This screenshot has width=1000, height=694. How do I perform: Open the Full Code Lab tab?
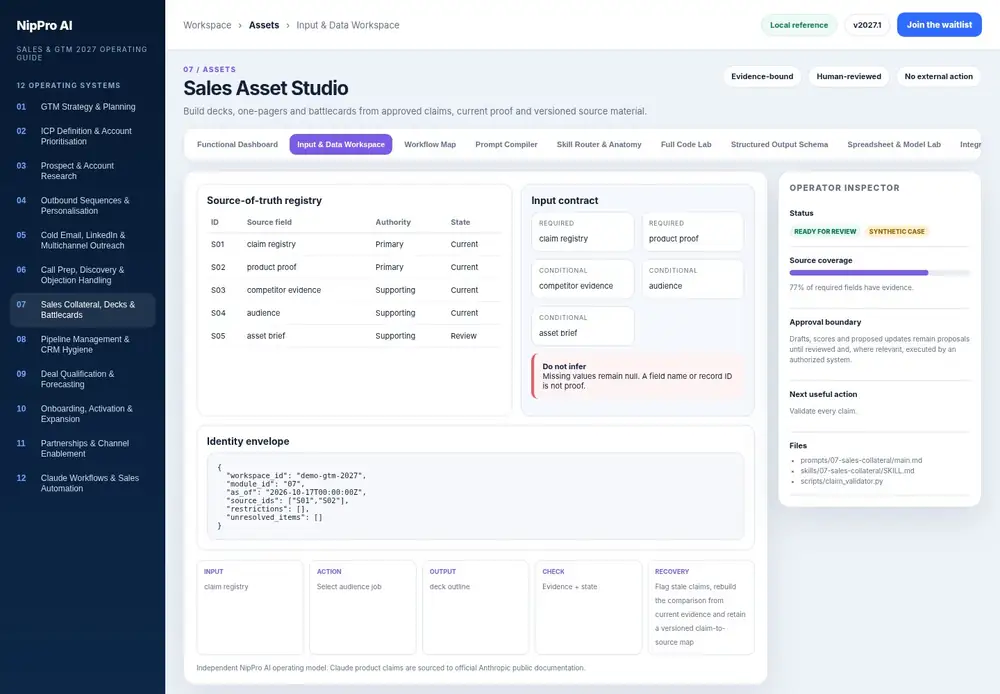686,144
